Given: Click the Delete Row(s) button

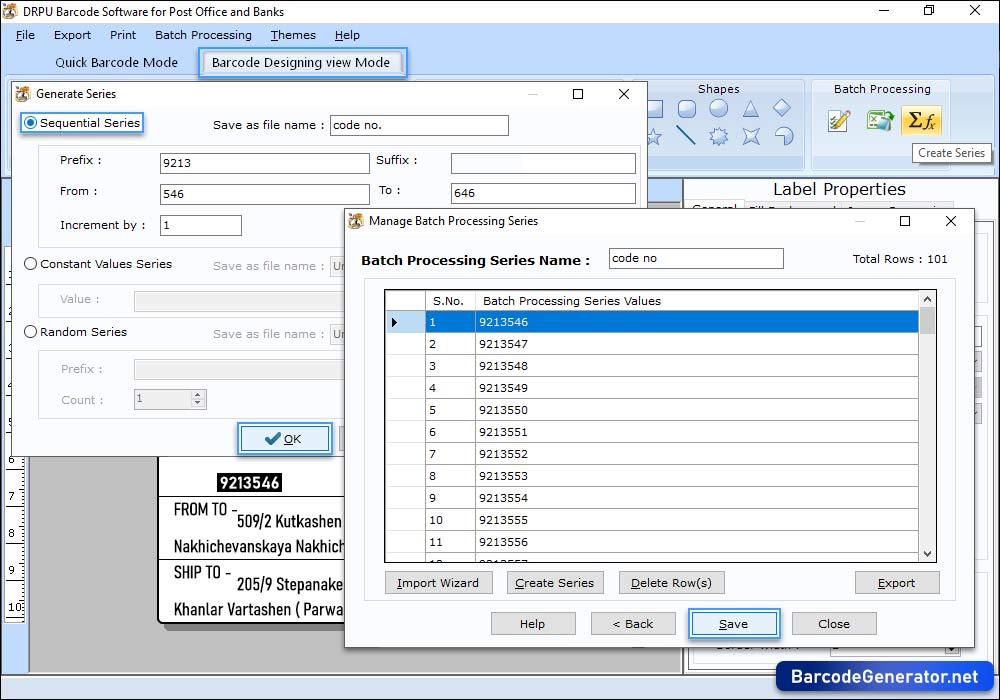Looking at the screenshot, I should pos(671,583).
